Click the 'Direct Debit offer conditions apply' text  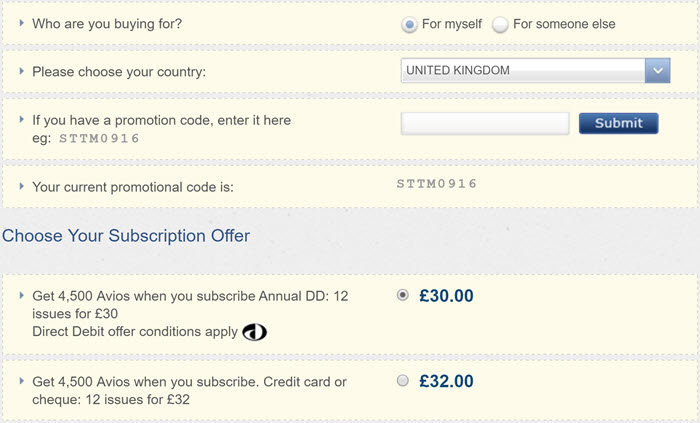click(x=135, y=332)
